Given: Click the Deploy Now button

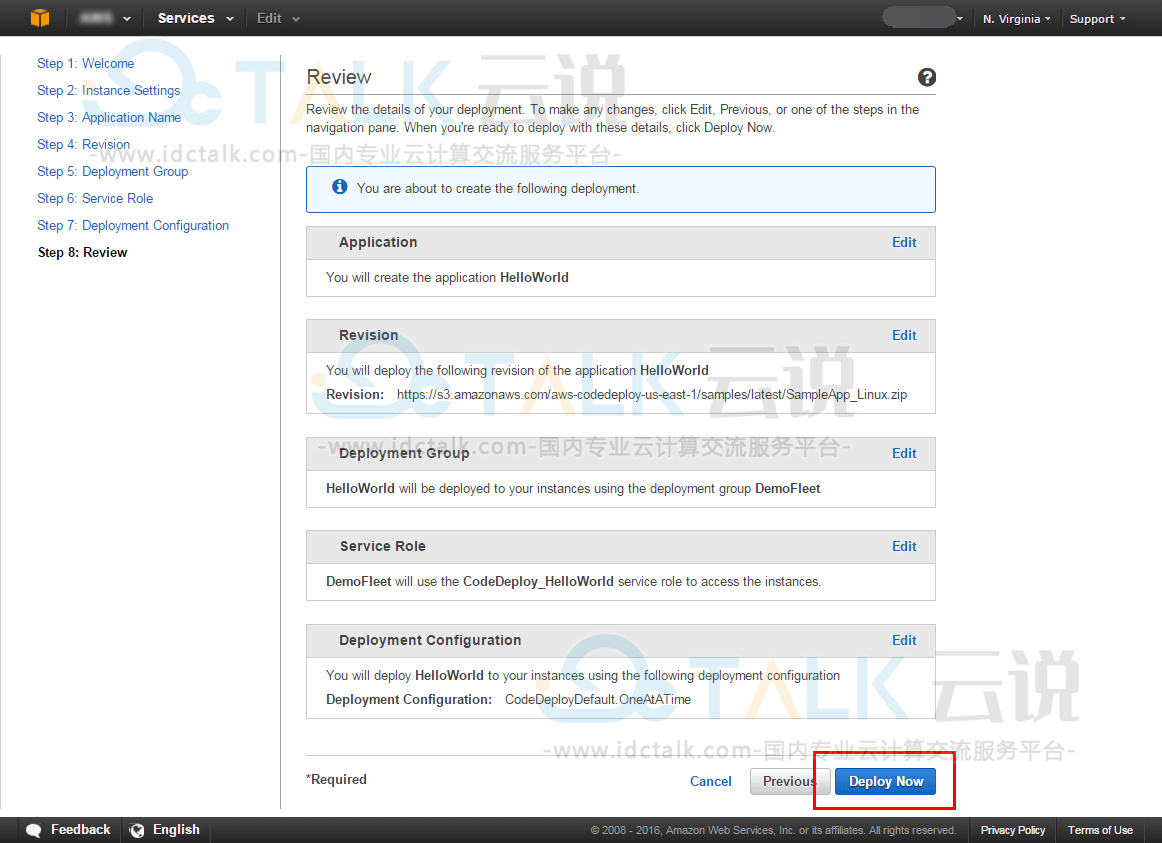Looking at the screenshot, I should 886,782.
